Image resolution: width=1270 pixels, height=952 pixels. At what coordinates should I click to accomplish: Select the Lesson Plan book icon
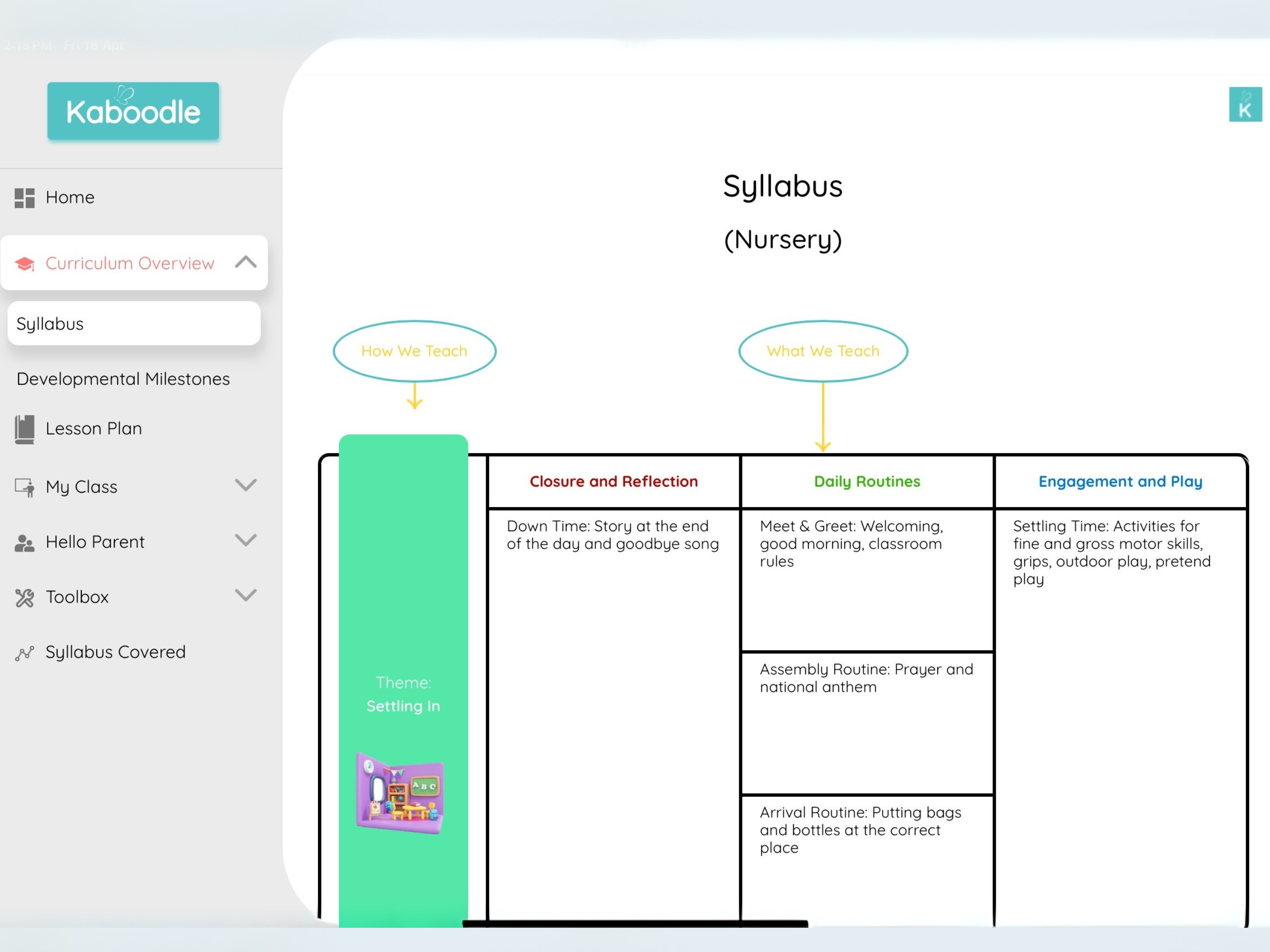click(24, 430)
